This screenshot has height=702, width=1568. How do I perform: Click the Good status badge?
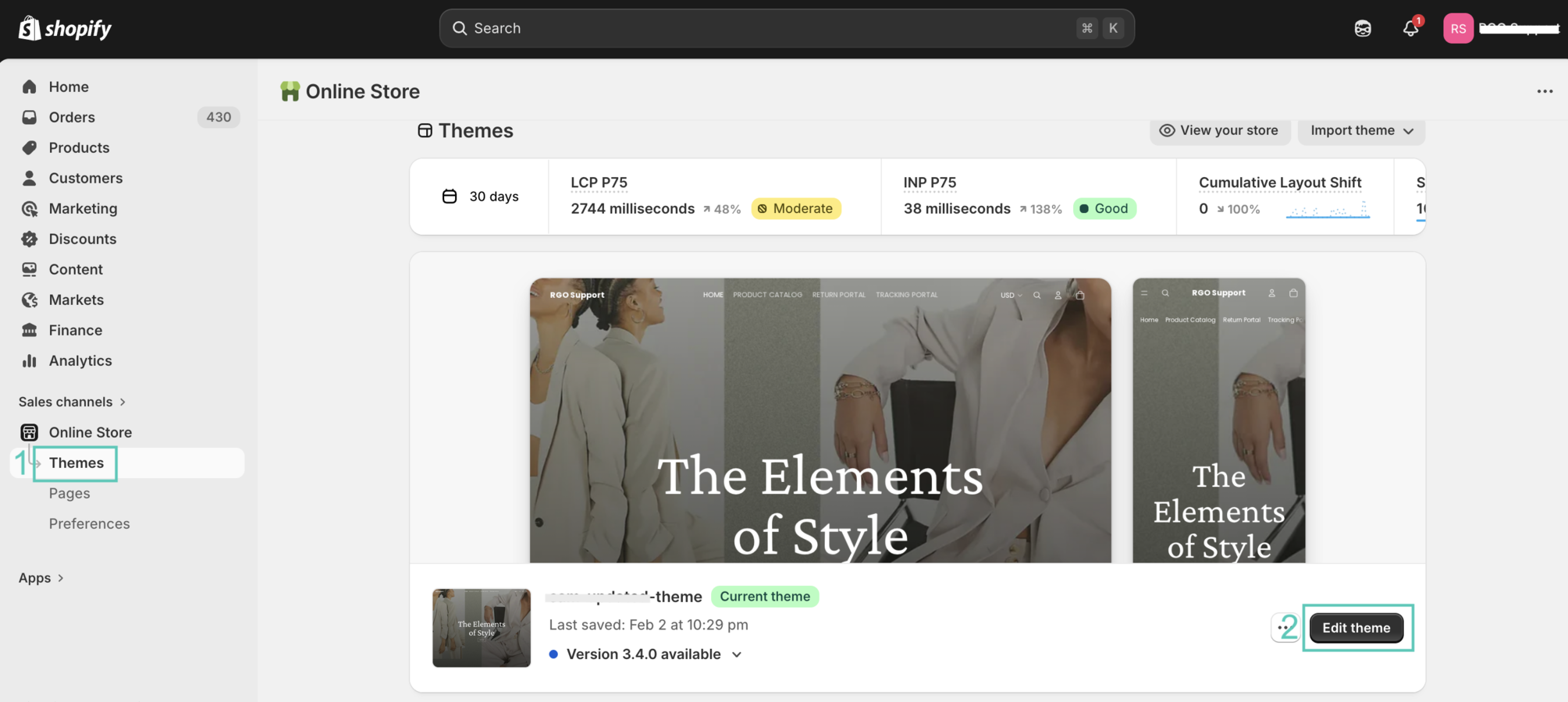1104,209
